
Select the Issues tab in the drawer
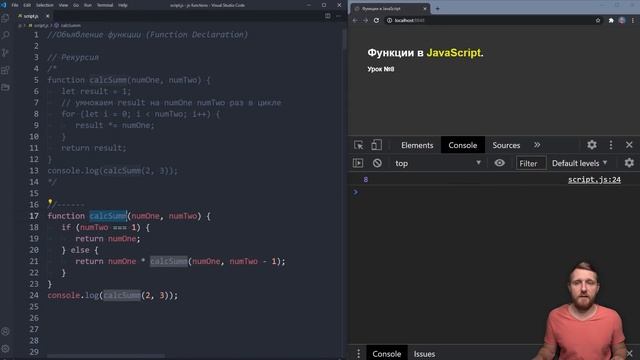click(424, 354)
